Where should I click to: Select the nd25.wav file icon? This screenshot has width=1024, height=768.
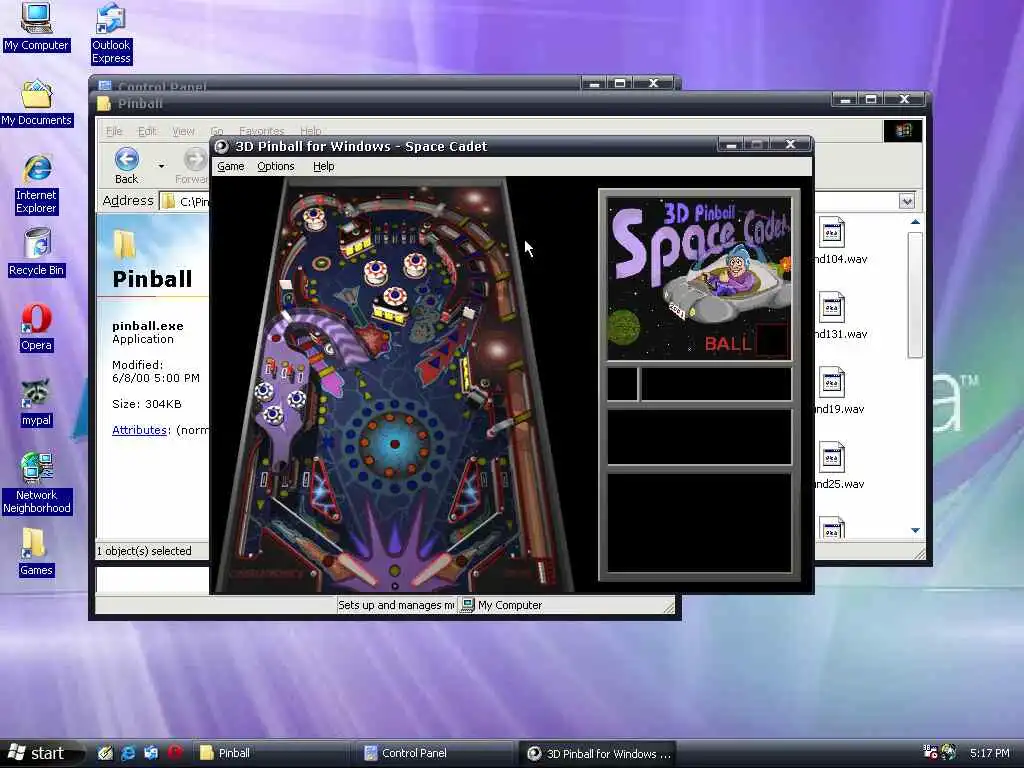[x=832, y=458]
